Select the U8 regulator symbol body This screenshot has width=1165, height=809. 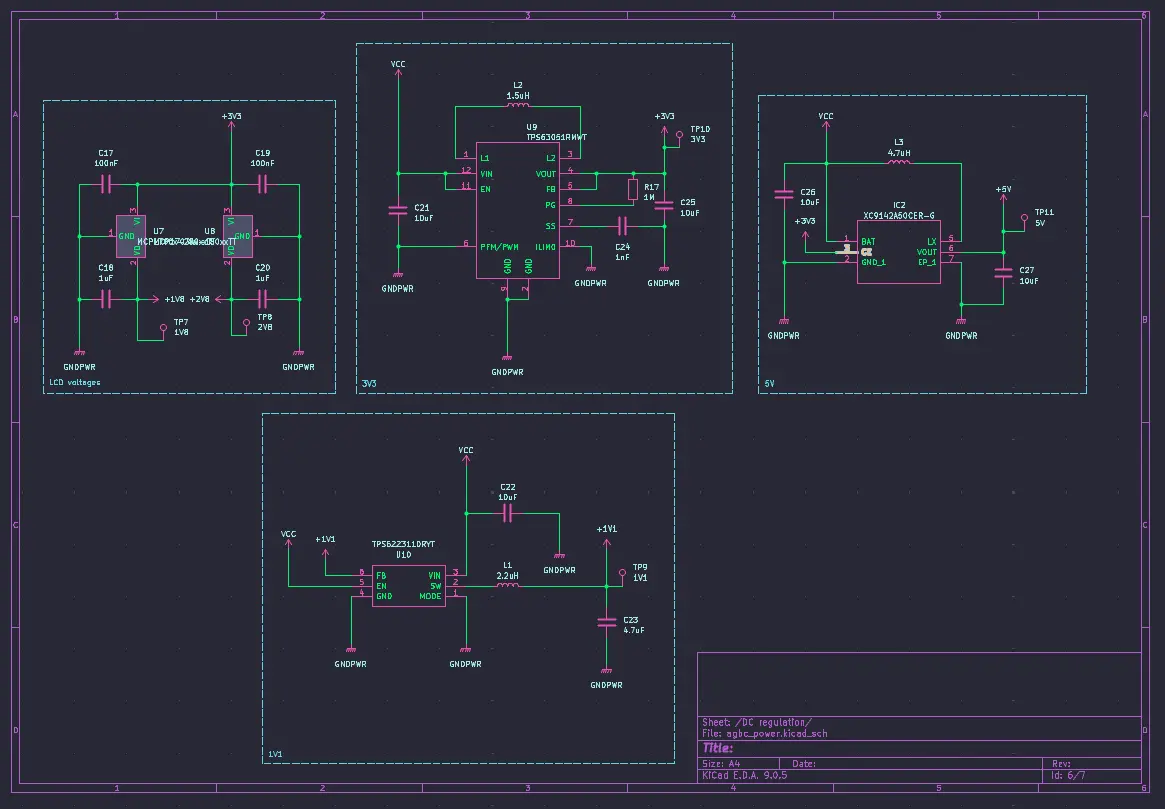tap(238, 236)
